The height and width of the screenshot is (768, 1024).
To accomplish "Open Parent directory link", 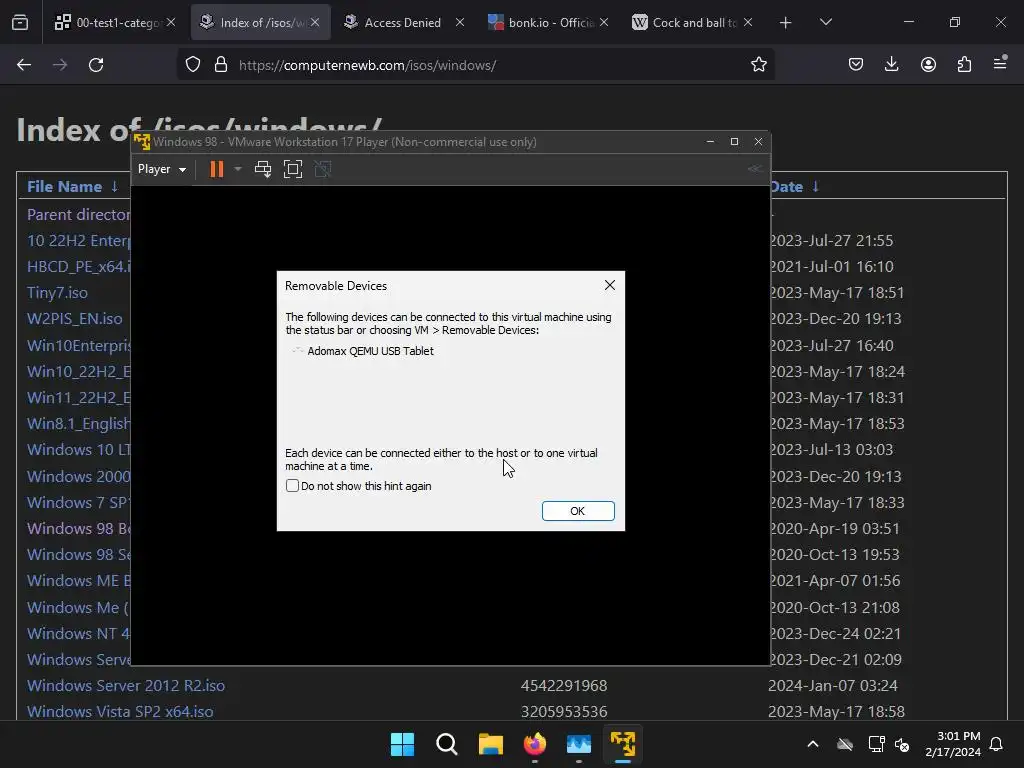I will point(78,214).
